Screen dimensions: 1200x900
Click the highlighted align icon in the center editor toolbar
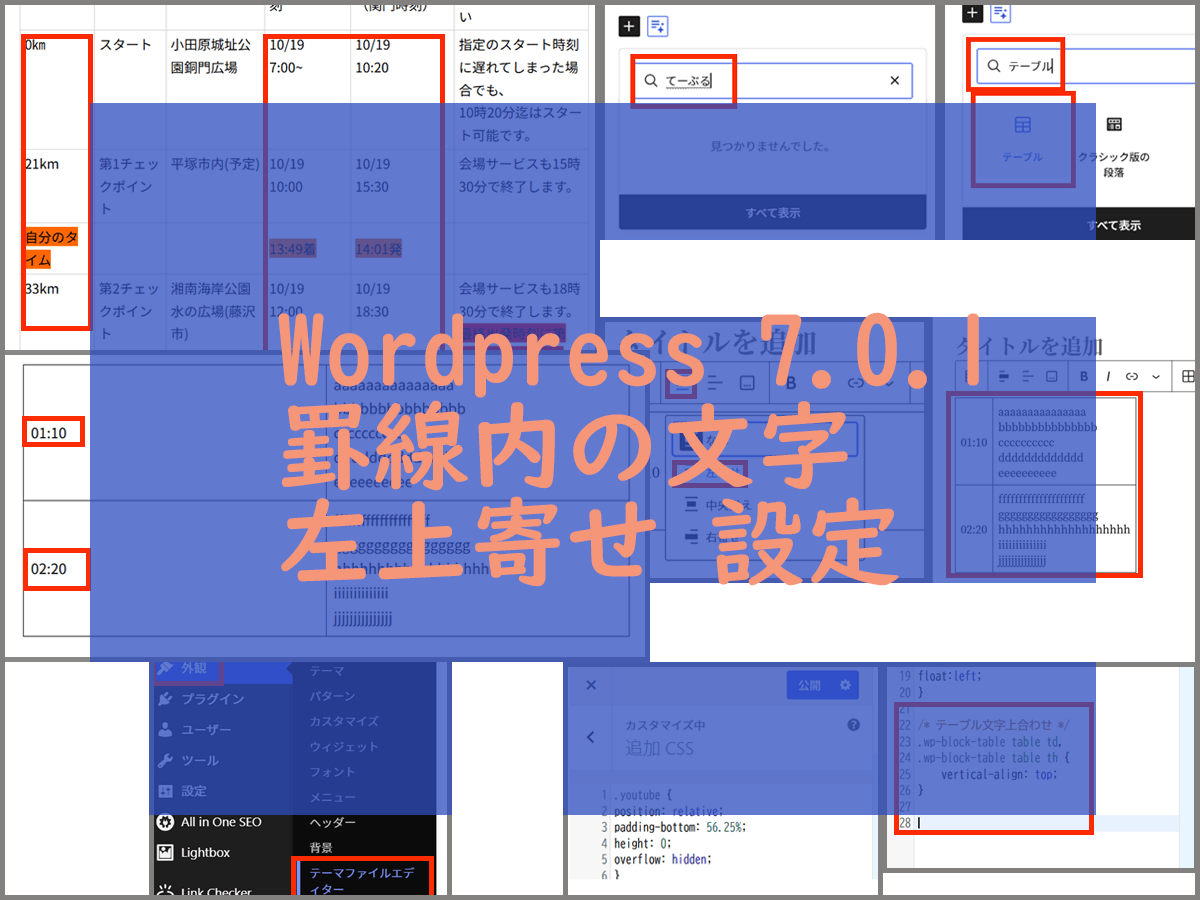point(681,383)
